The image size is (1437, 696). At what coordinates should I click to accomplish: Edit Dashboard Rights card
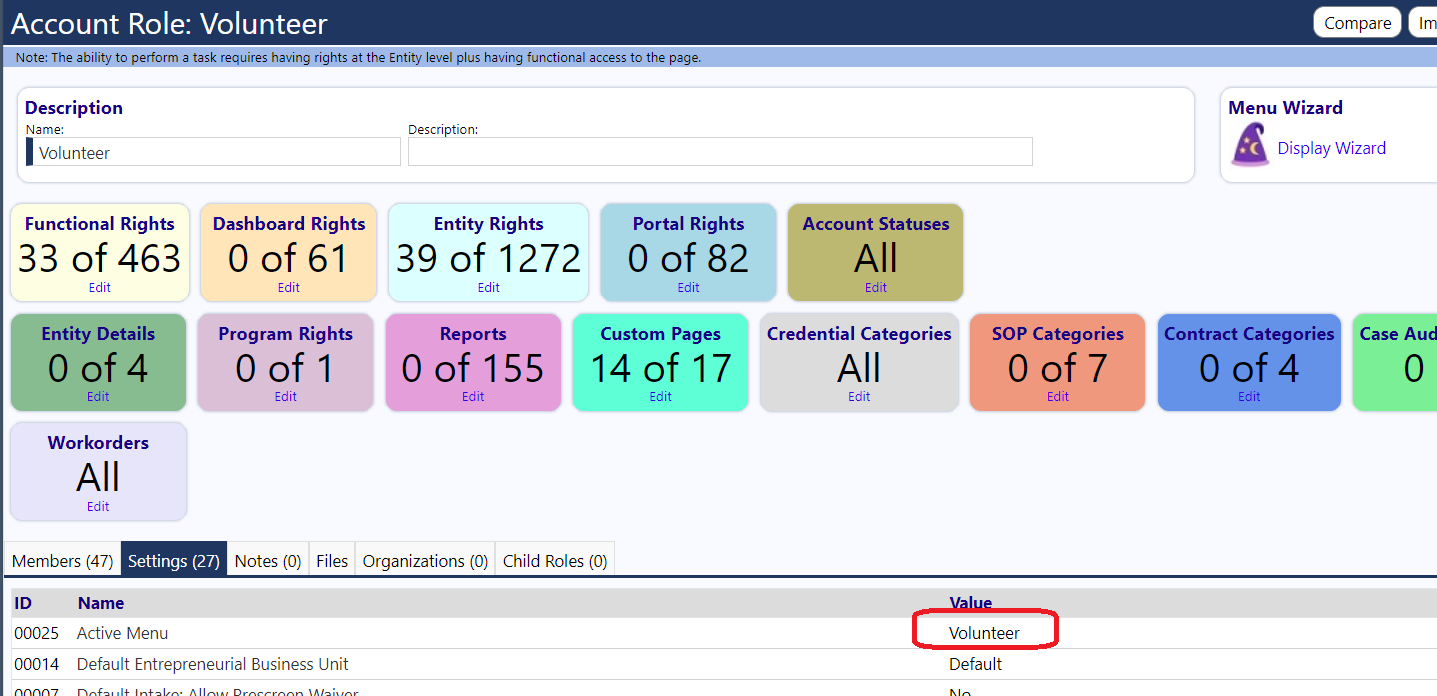[289, 287]
